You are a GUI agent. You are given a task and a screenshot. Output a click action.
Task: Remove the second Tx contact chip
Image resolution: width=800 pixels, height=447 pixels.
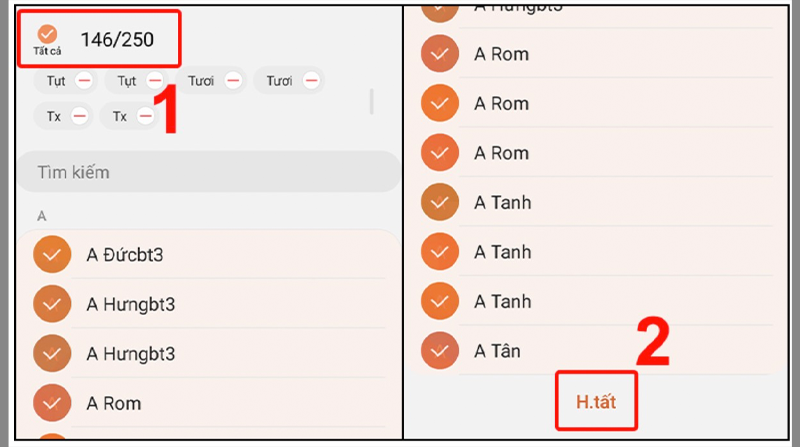point(145,116)
